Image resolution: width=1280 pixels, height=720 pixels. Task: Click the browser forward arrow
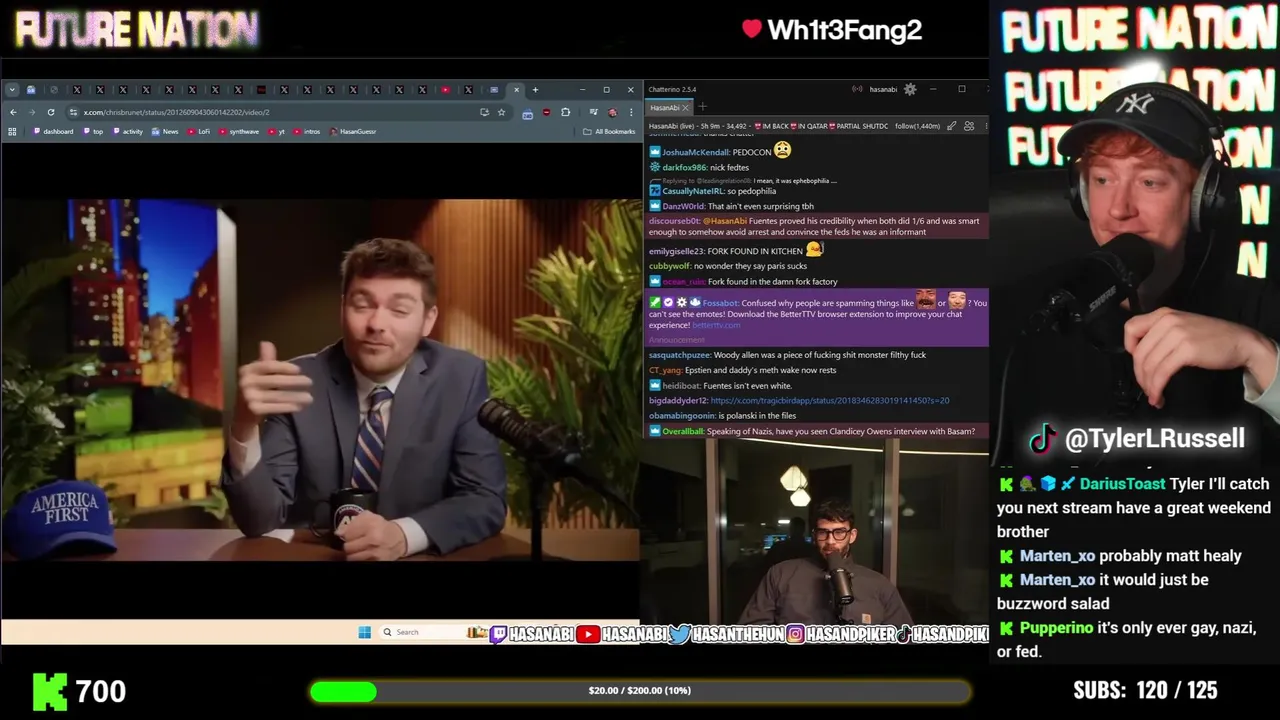pos(32,112)
